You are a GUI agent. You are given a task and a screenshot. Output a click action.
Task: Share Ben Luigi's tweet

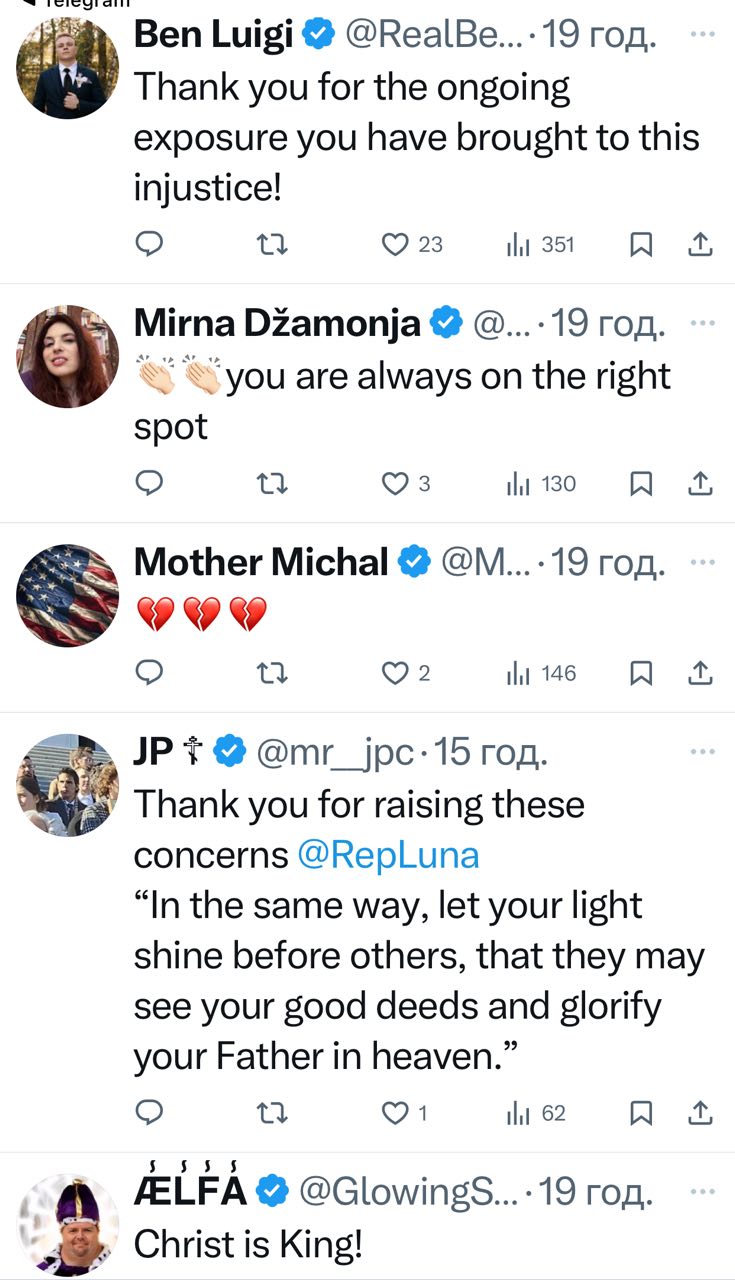pos(702,244)
